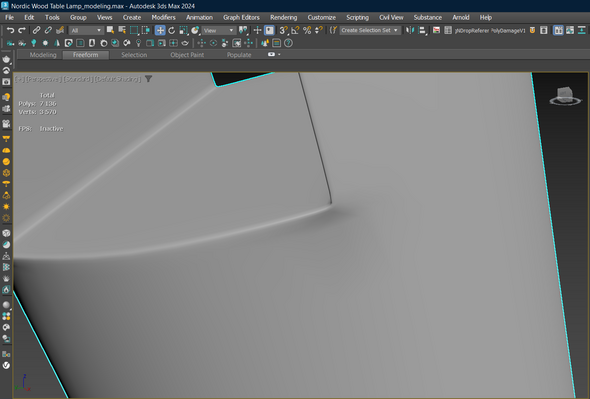Toggle the 3D Snaps button
590x399 pixels.
tap(284, 30)
